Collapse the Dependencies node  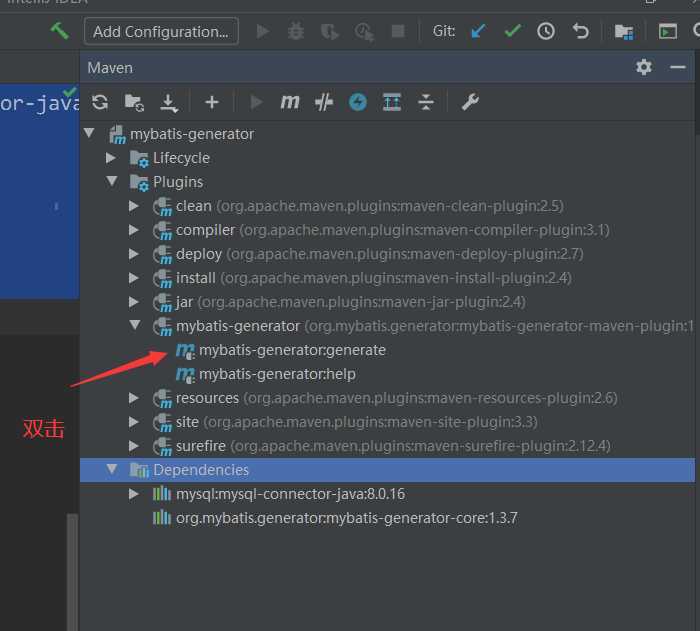click(112, 468)
